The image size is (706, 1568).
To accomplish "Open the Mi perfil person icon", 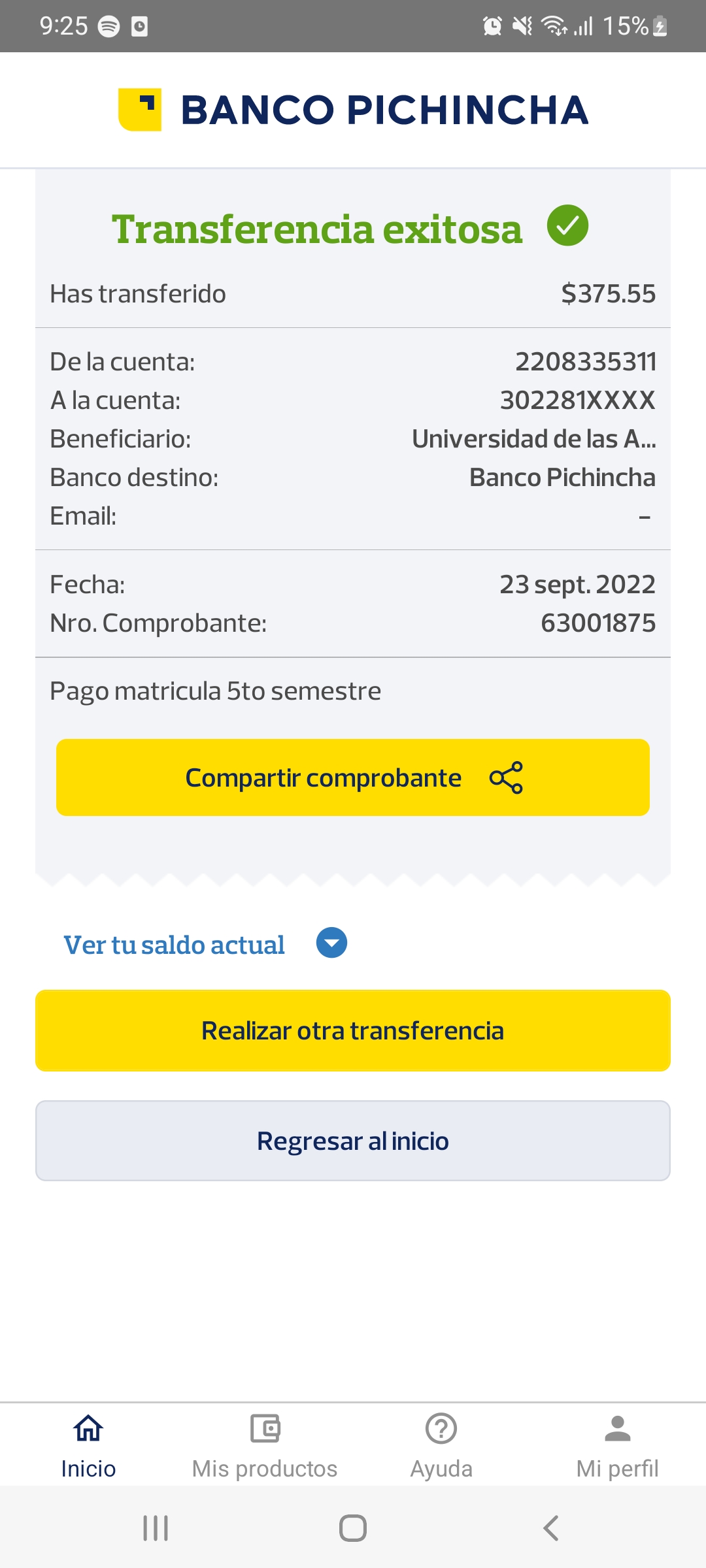I will tap(617, 1428).
